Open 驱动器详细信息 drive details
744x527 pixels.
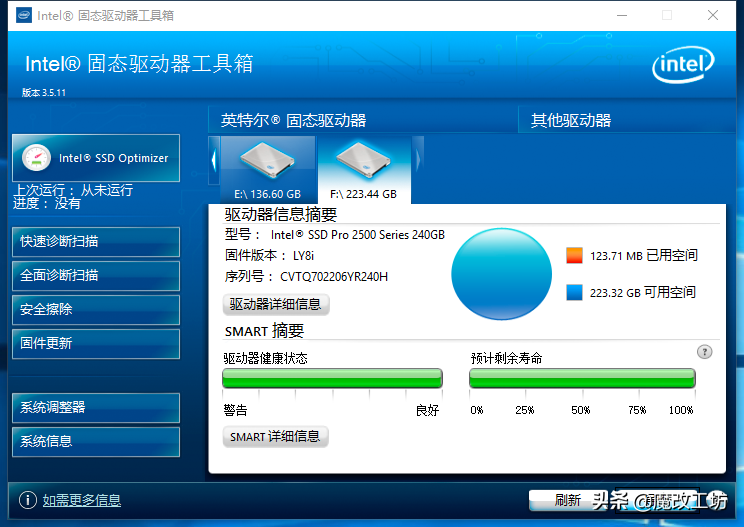276,304
